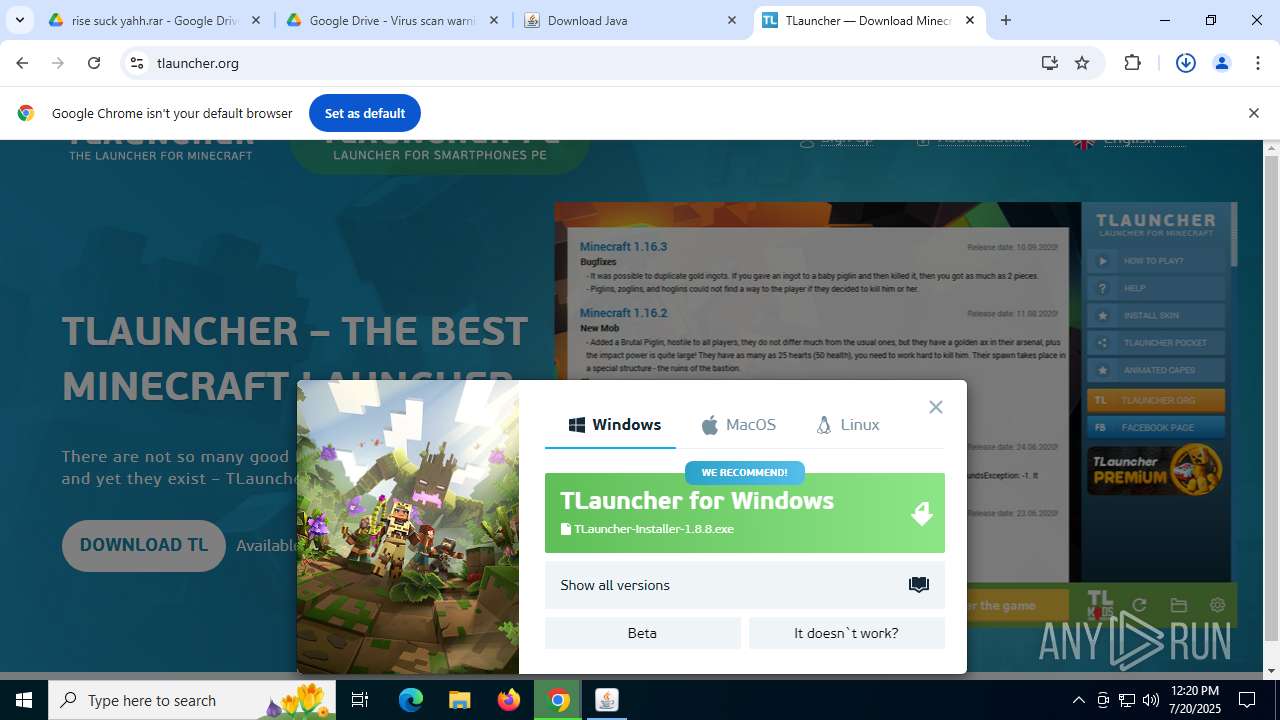The image size is (1280, 720).
Task: Click TLauncher Premium banner
Action: pos(1156,469)
